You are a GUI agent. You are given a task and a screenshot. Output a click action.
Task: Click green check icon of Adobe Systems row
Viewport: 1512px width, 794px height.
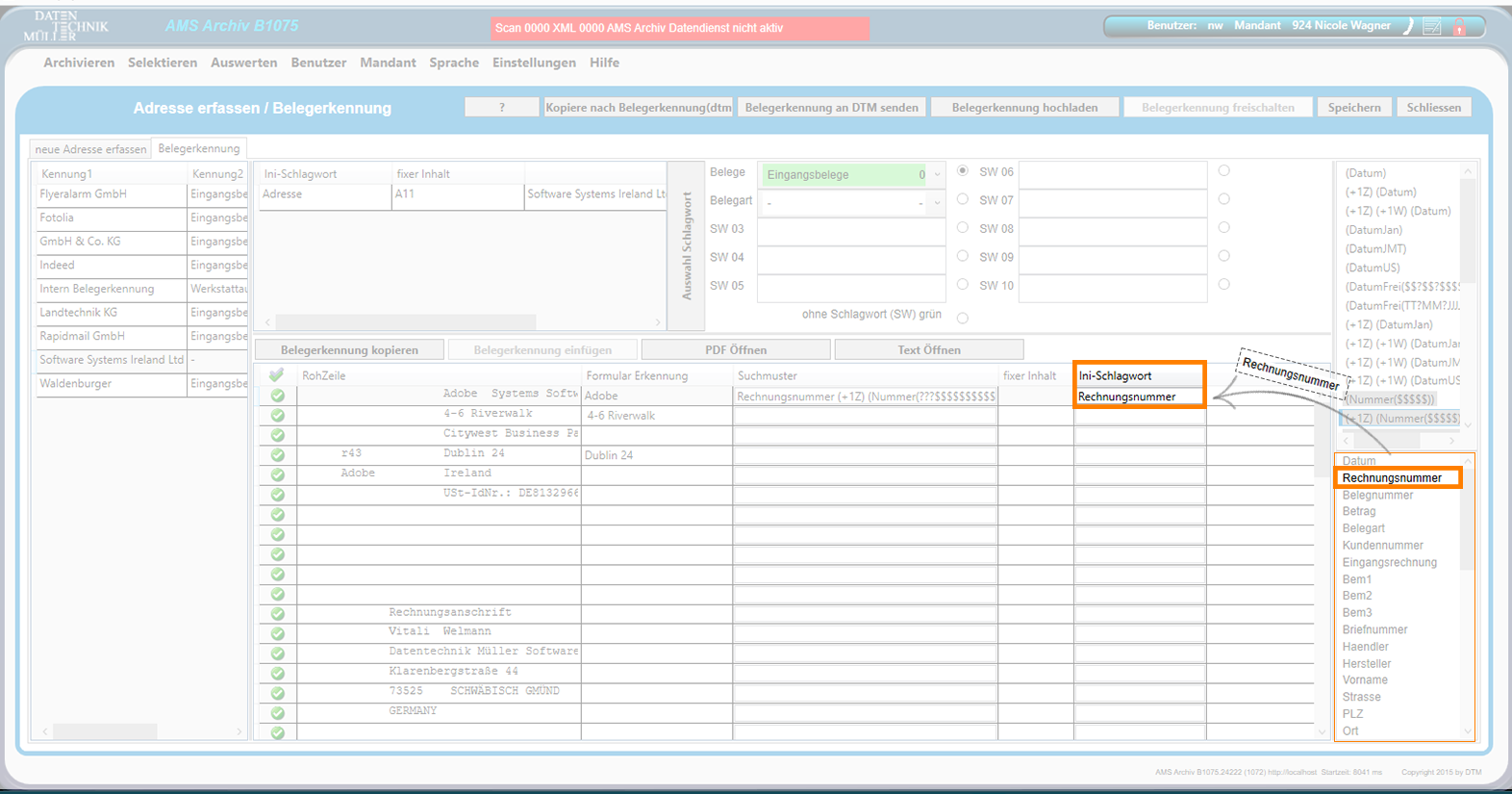point(277,396)
